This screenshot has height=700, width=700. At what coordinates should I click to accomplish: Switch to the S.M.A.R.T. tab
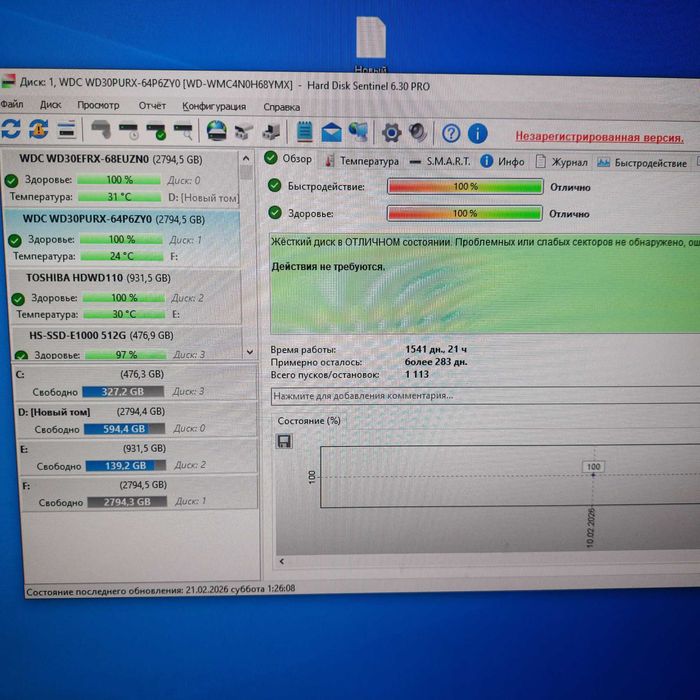click(440, 161)
